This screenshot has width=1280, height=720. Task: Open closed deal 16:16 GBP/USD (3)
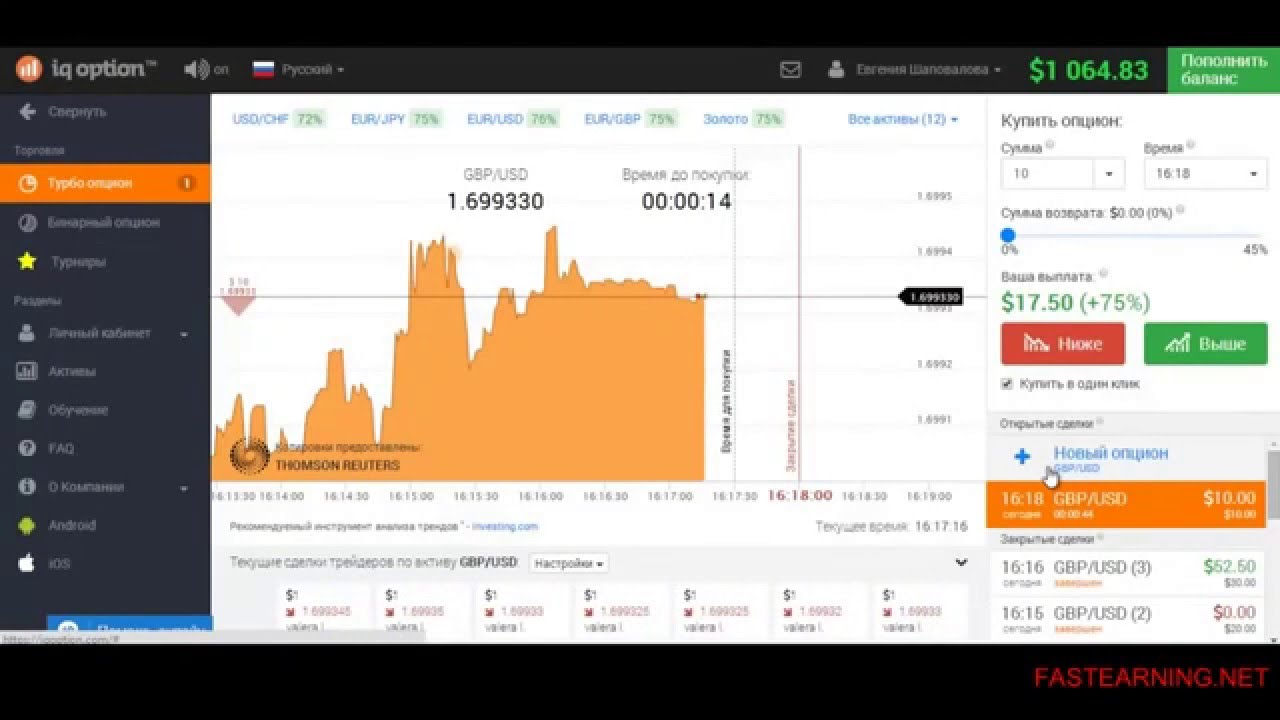pyautogui.click(x=1126, y=573)
